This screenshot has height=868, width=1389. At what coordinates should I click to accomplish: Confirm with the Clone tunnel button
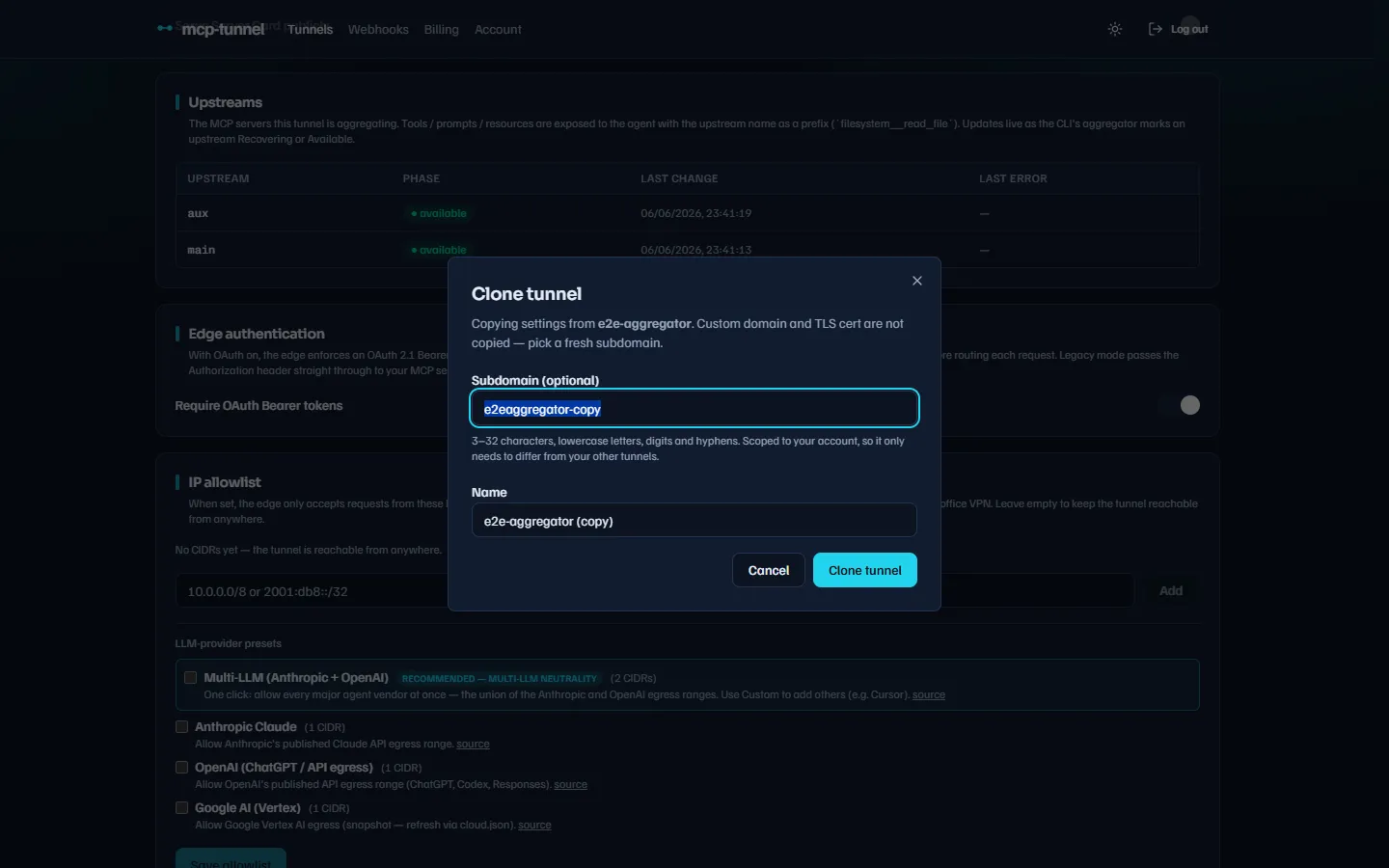tap(865, 570)
